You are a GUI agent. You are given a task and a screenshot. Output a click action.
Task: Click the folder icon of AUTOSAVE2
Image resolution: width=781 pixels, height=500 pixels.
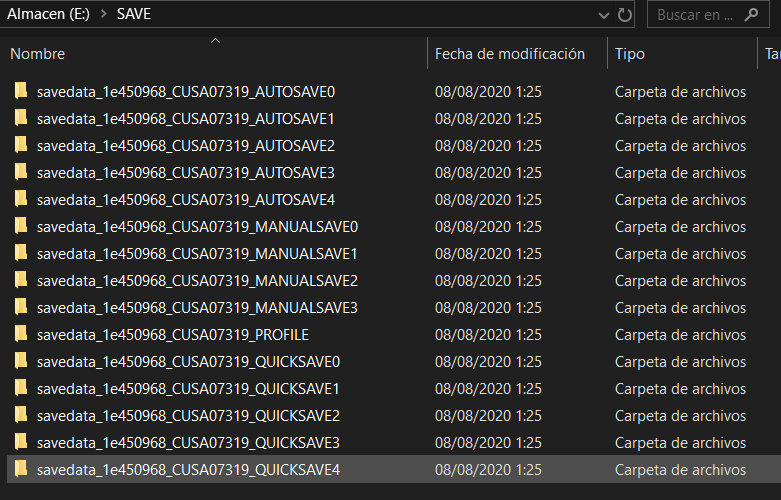tap(21, 145)
